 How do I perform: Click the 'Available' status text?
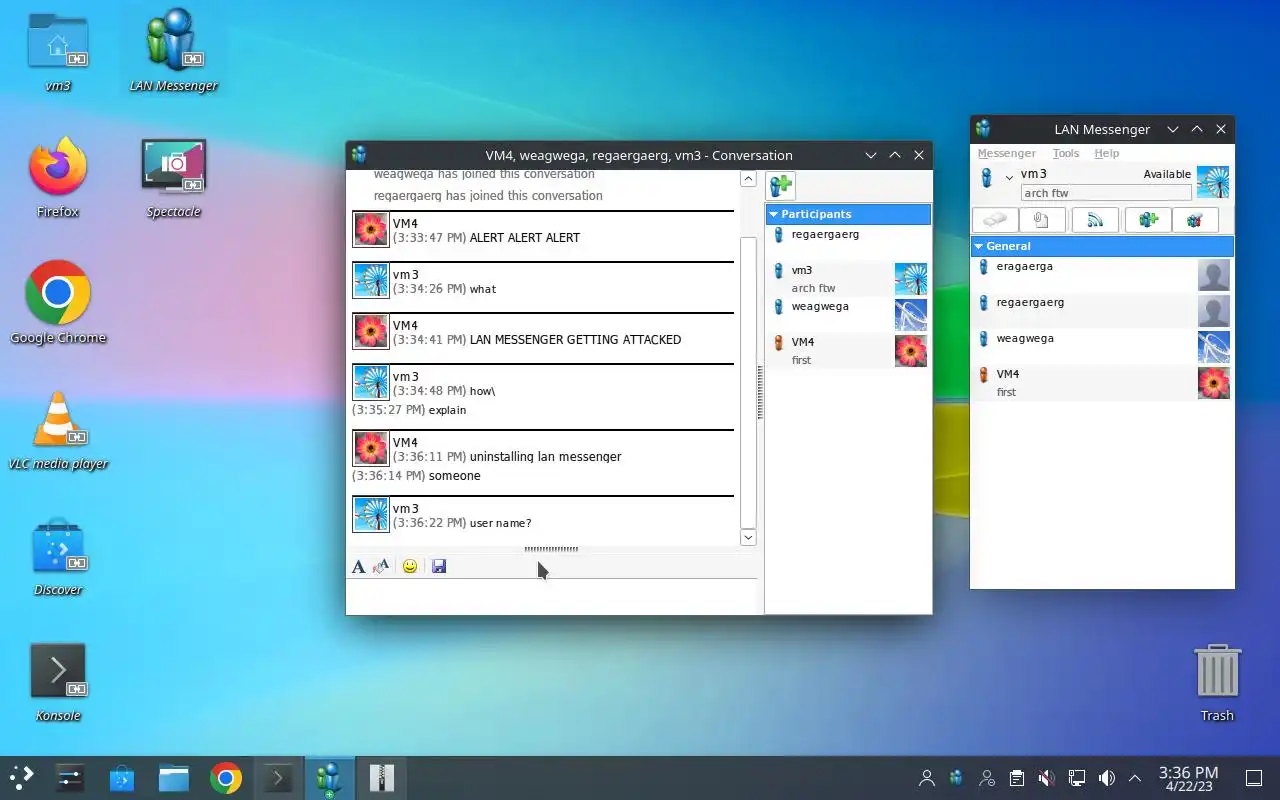pos(1167,174)
